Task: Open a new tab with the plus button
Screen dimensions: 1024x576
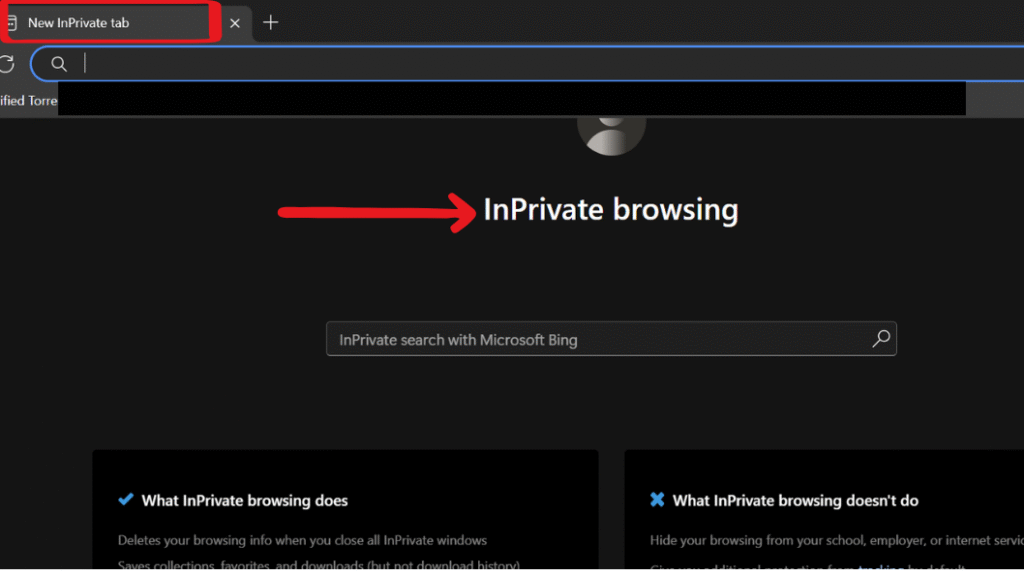Action: [270, 23]
